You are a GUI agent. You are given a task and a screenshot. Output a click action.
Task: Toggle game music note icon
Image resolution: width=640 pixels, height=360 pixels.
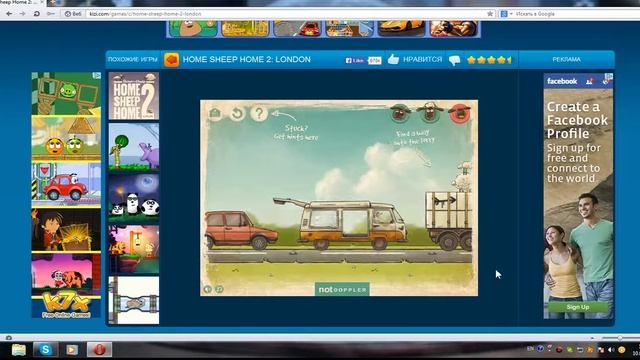tap(219, 289)
